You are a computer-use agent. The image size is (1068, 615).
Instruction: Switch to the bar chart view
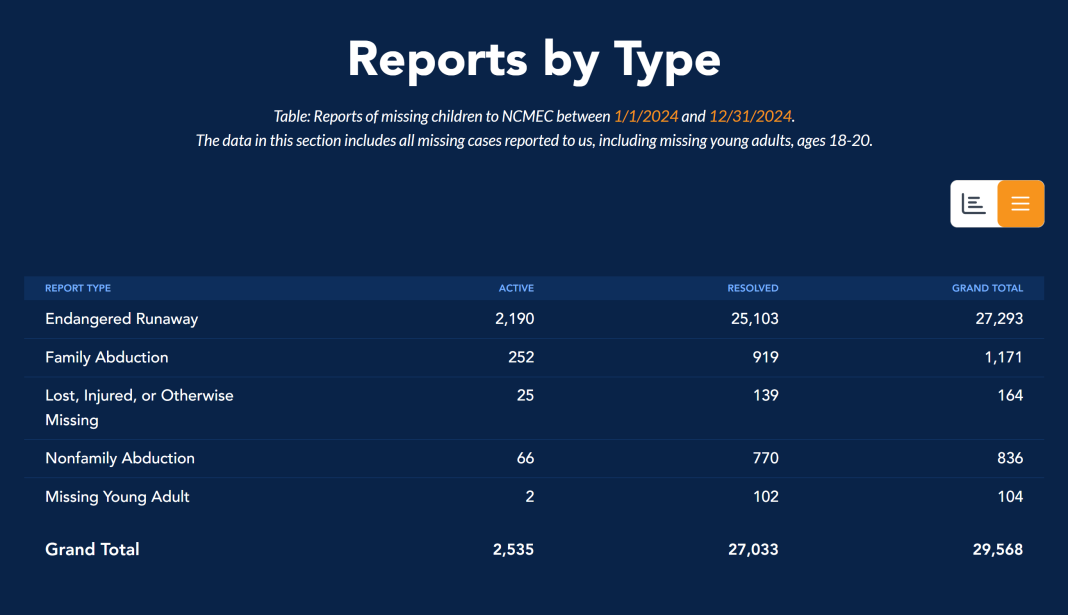(x=973, y=204)
